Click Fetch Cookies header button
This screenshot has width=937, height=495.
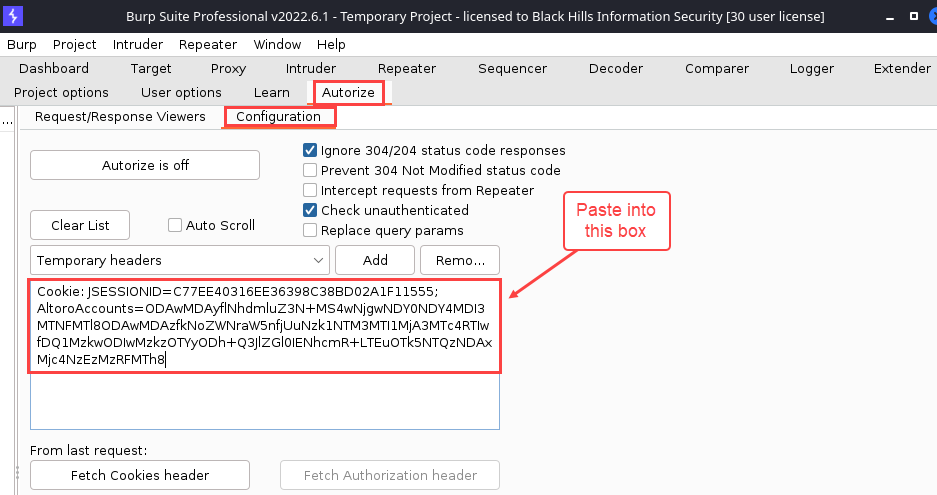point(140,475)
